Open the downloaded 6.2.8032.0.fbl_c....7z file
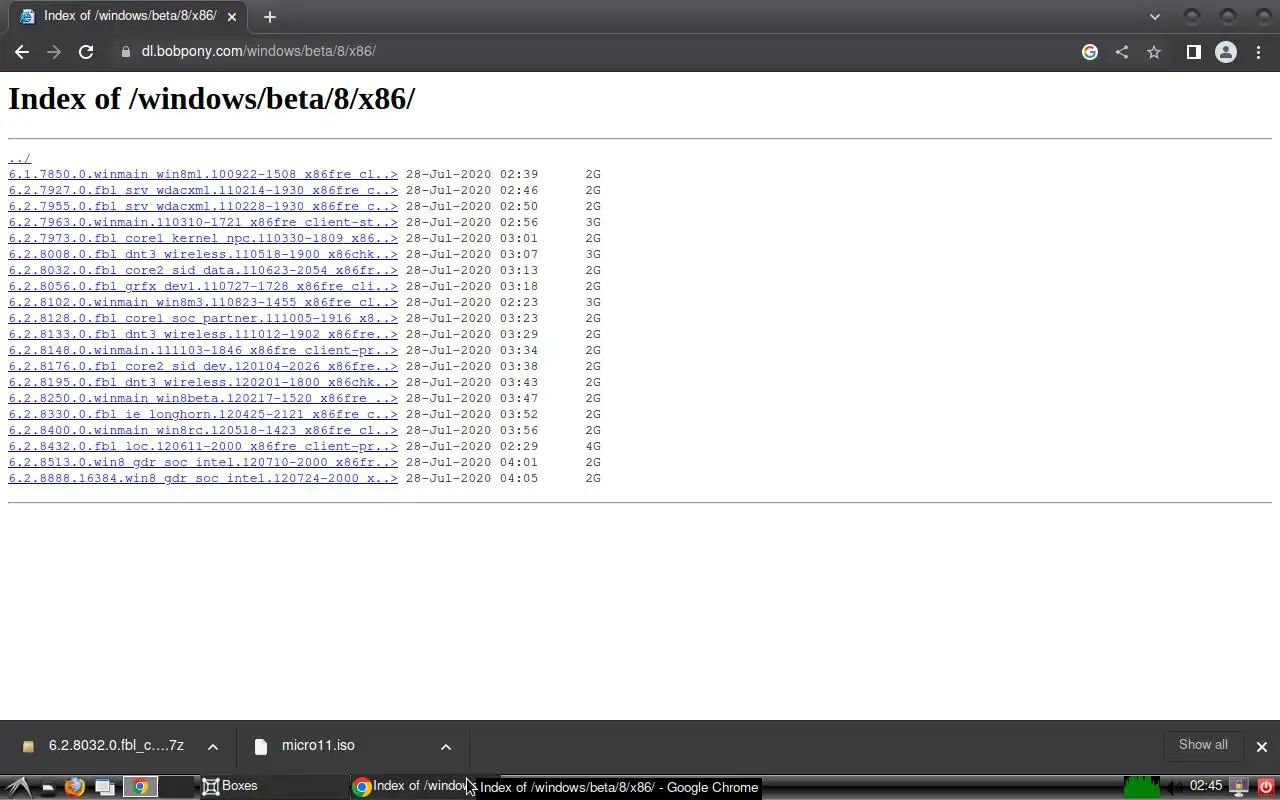The height and width of the screenshot is (800, 1280). (x=104, y=746)
